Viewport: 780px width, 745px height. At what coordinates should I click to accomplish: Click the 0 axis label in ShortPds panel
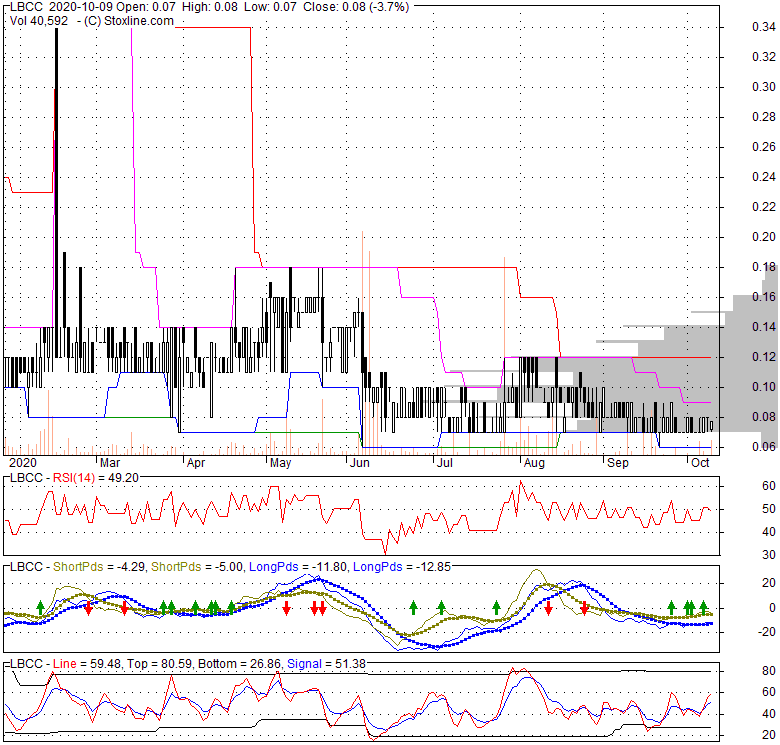pyautogui.click(x=773, y=608)
